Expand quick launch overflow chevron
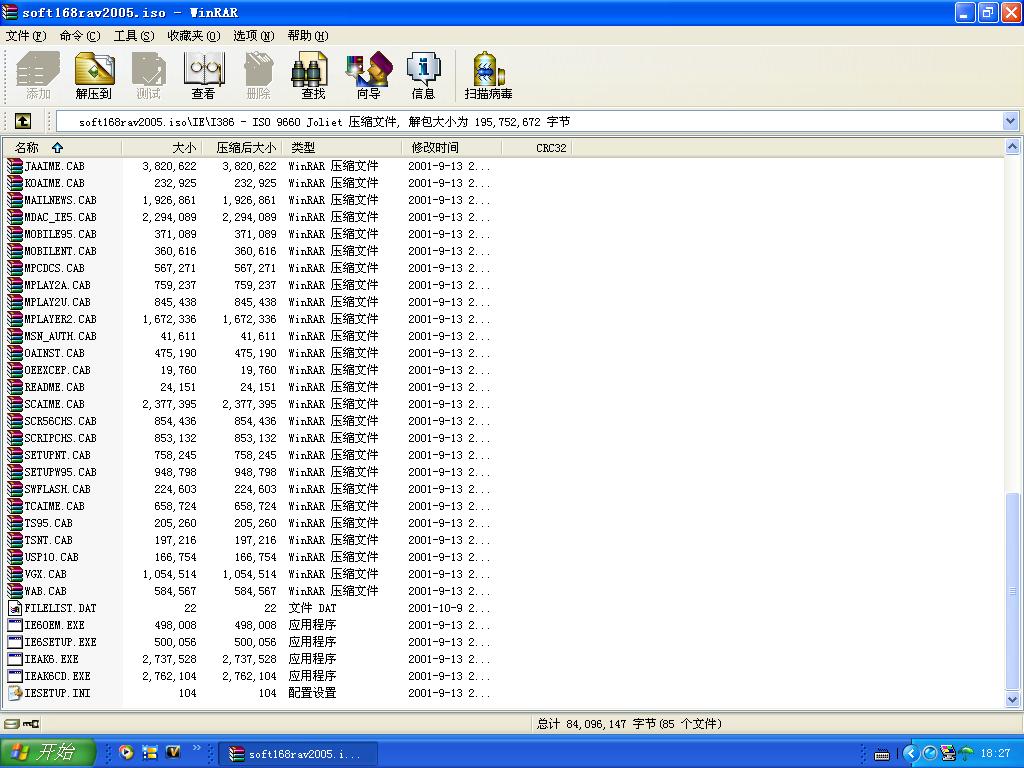This screenshot has width=1024, height=768. (x=197, y=748)
